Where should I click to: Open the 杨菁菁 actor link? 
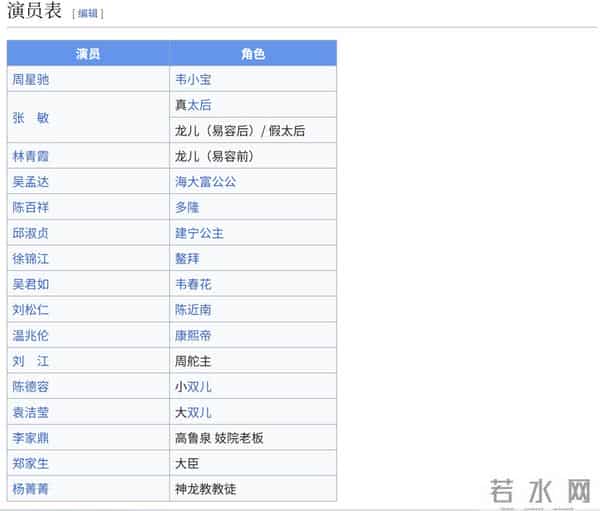point(30,489)
